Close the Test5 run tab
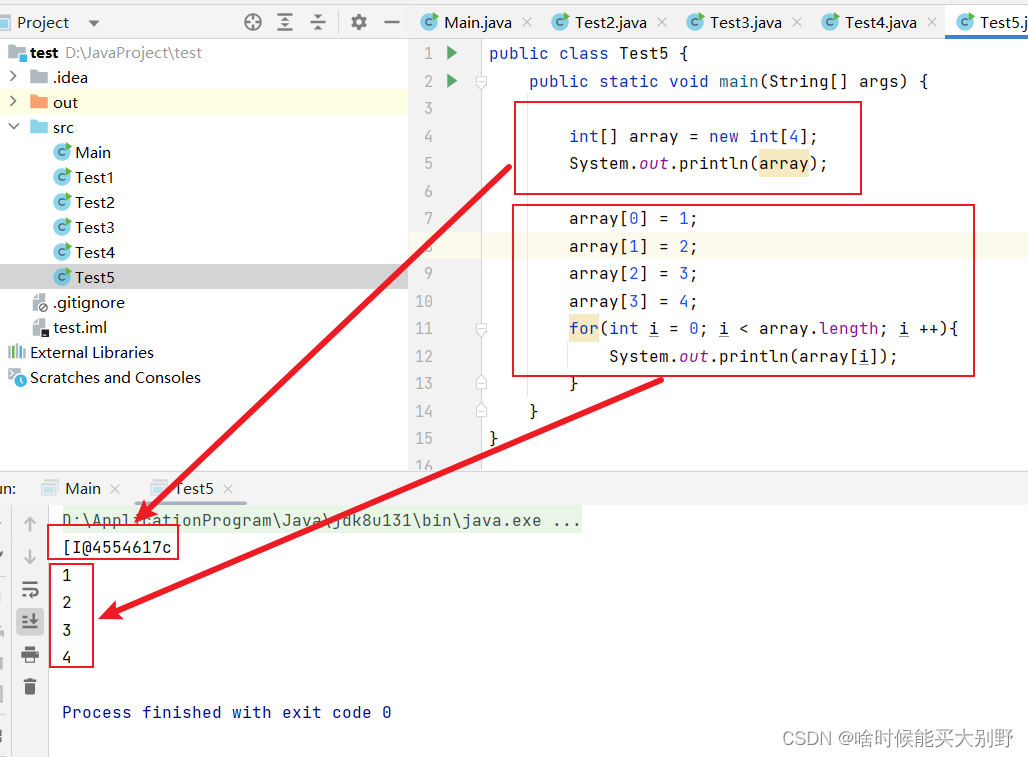Image resolution: width=1028 pixels, height=757 pixels. [227, 489]
